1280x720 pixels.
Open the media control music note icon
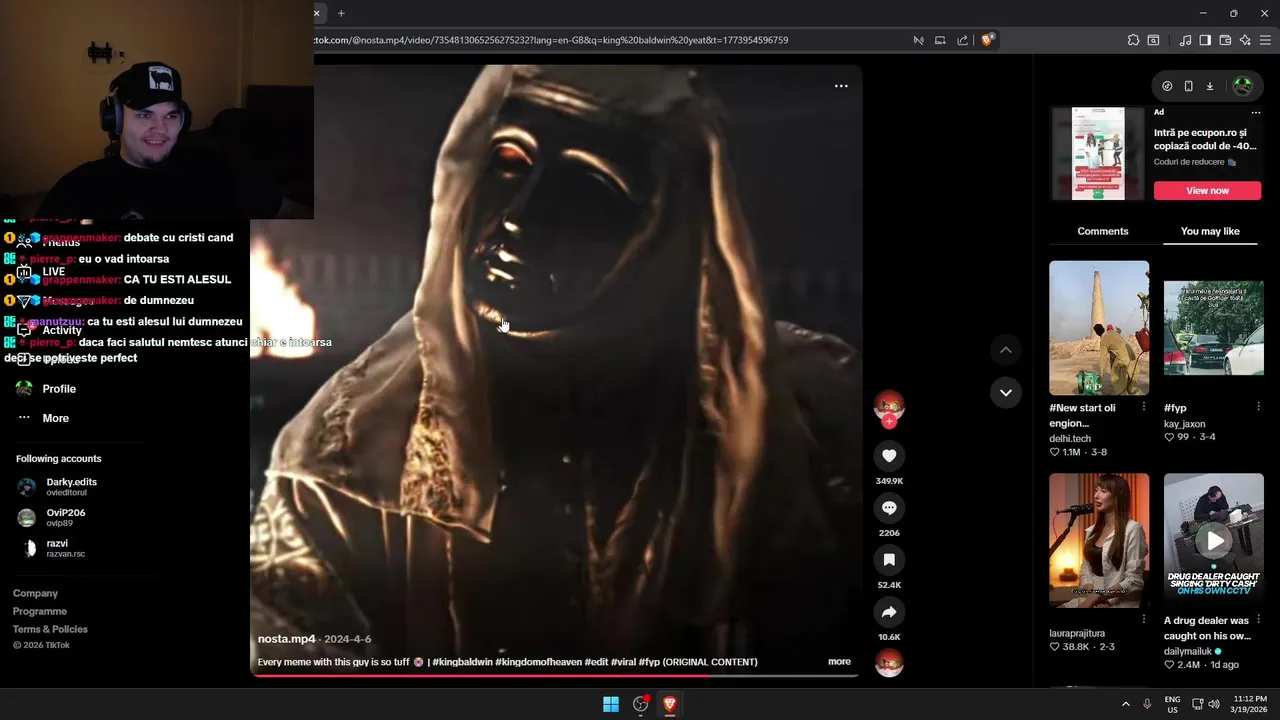click(x=1185, y=40)
